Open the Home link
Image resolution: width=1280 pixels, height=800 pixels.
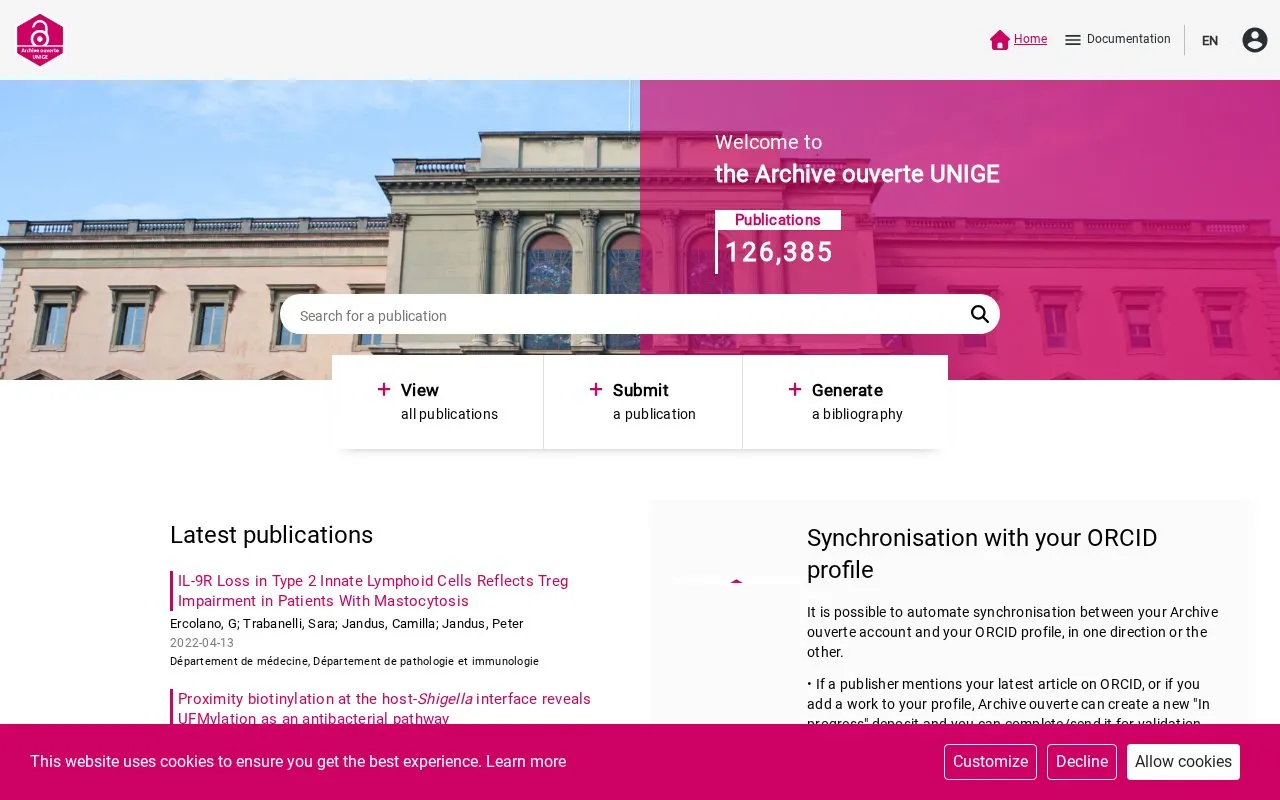coord(1030,39)
